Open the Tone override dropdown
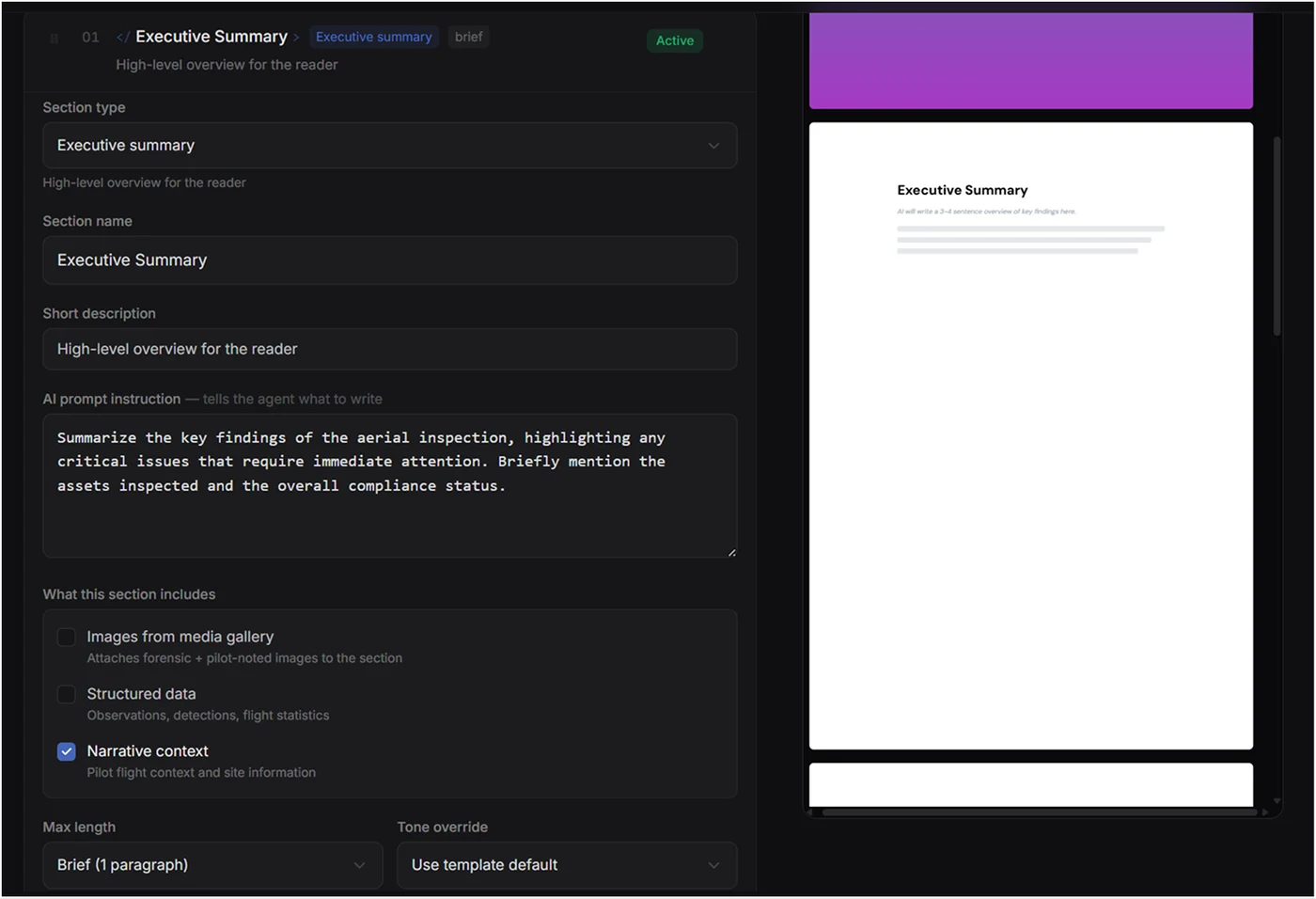This screenshot has width=1316, height=899. click(x=567, y=865)
